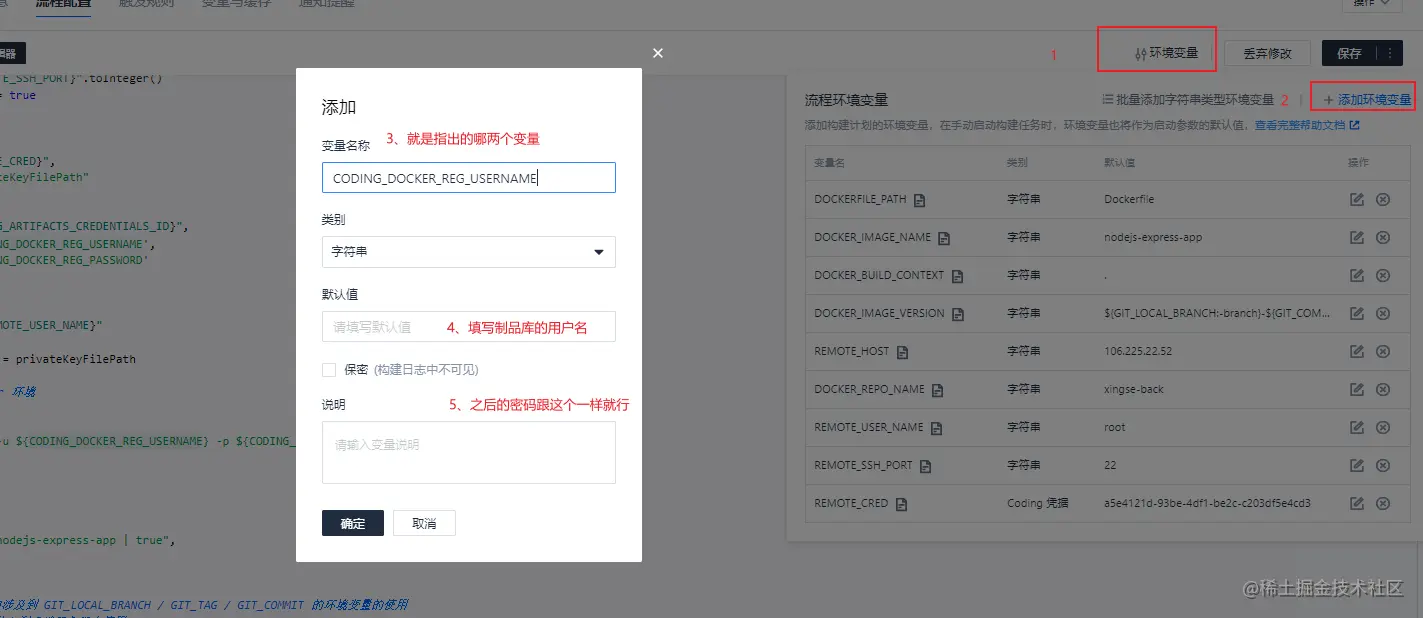1423x618 pixels.
Task: Click the credential ID starting 'a5e4121d'
Action: tap(1207, 503)
